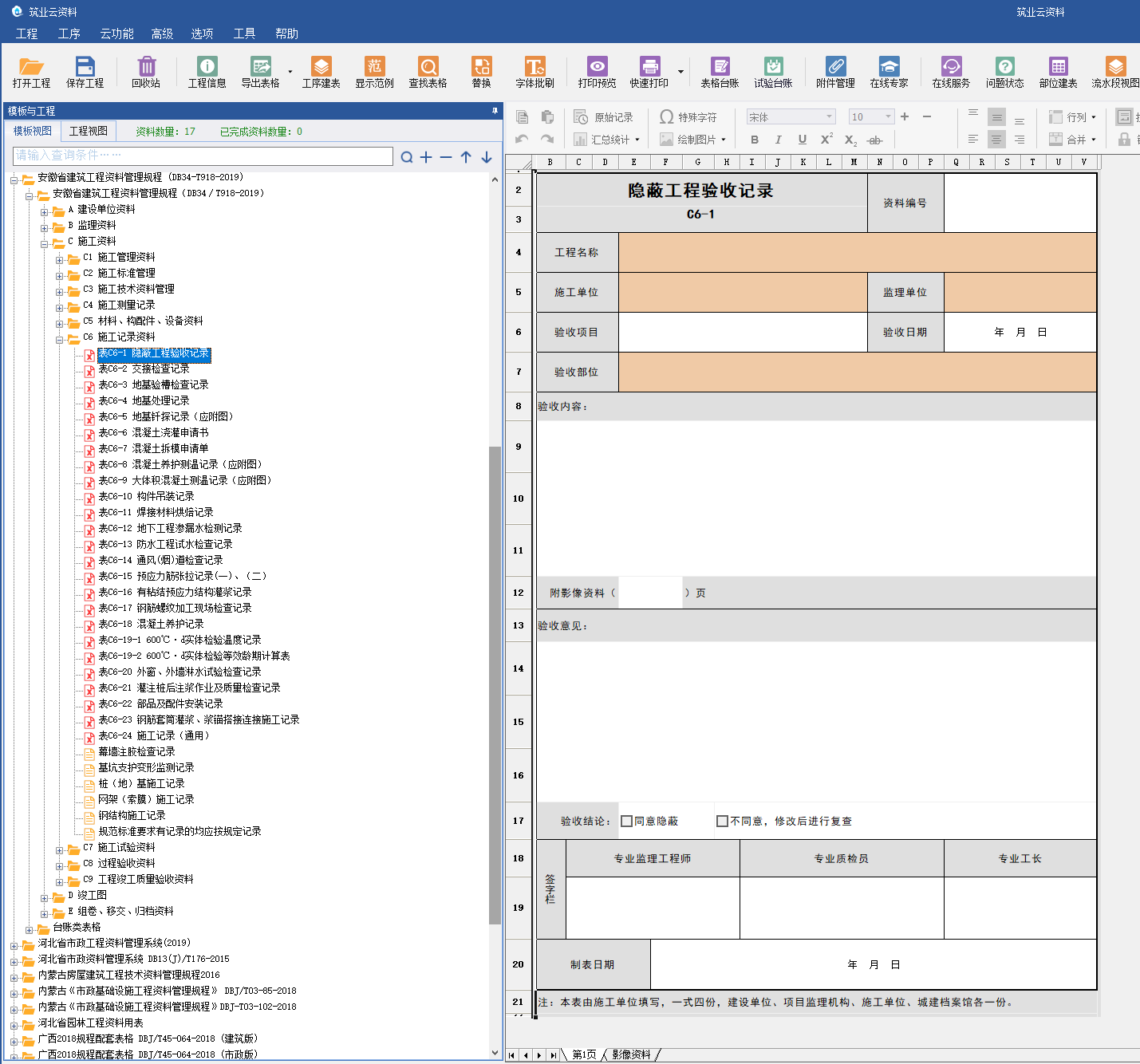Toggle underline formatting U
Viewport: 1140px width, 1064px height.
pos(803,140)
